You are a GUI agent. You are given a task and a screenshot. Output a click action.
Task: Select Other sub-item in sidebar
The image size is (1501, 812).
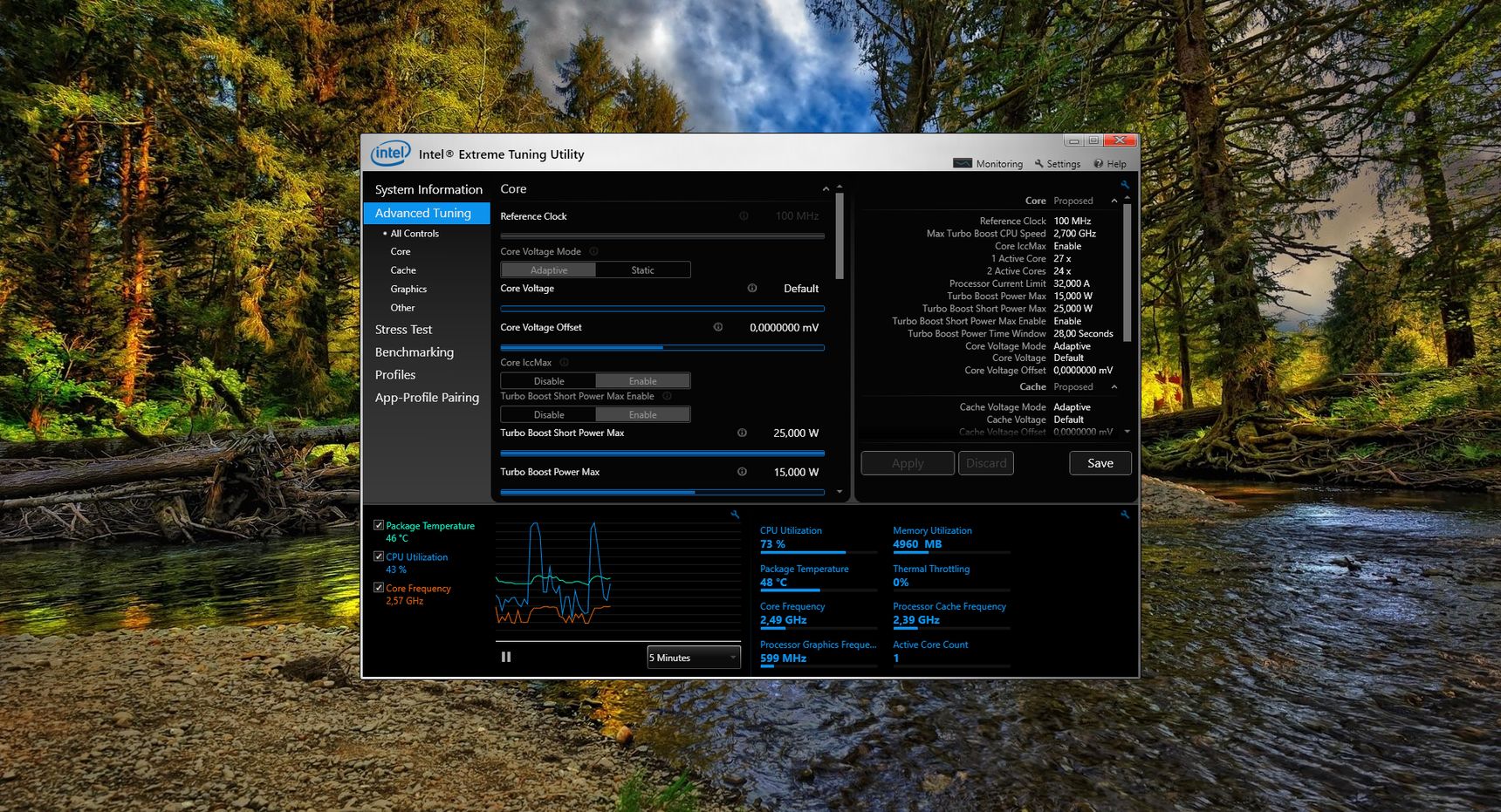pos(402,308)
